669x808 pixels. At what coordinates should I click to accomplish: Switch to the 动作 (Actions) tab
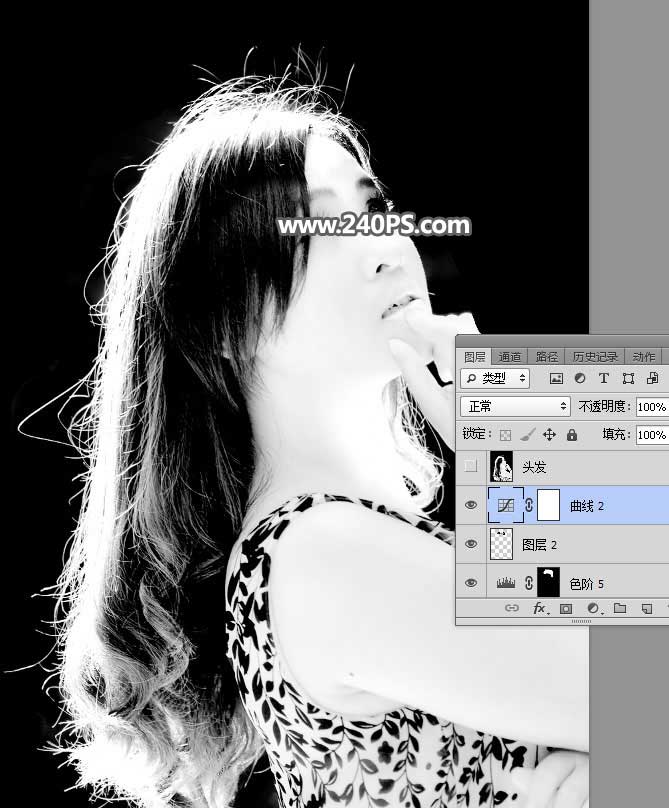tap(643, 357)
